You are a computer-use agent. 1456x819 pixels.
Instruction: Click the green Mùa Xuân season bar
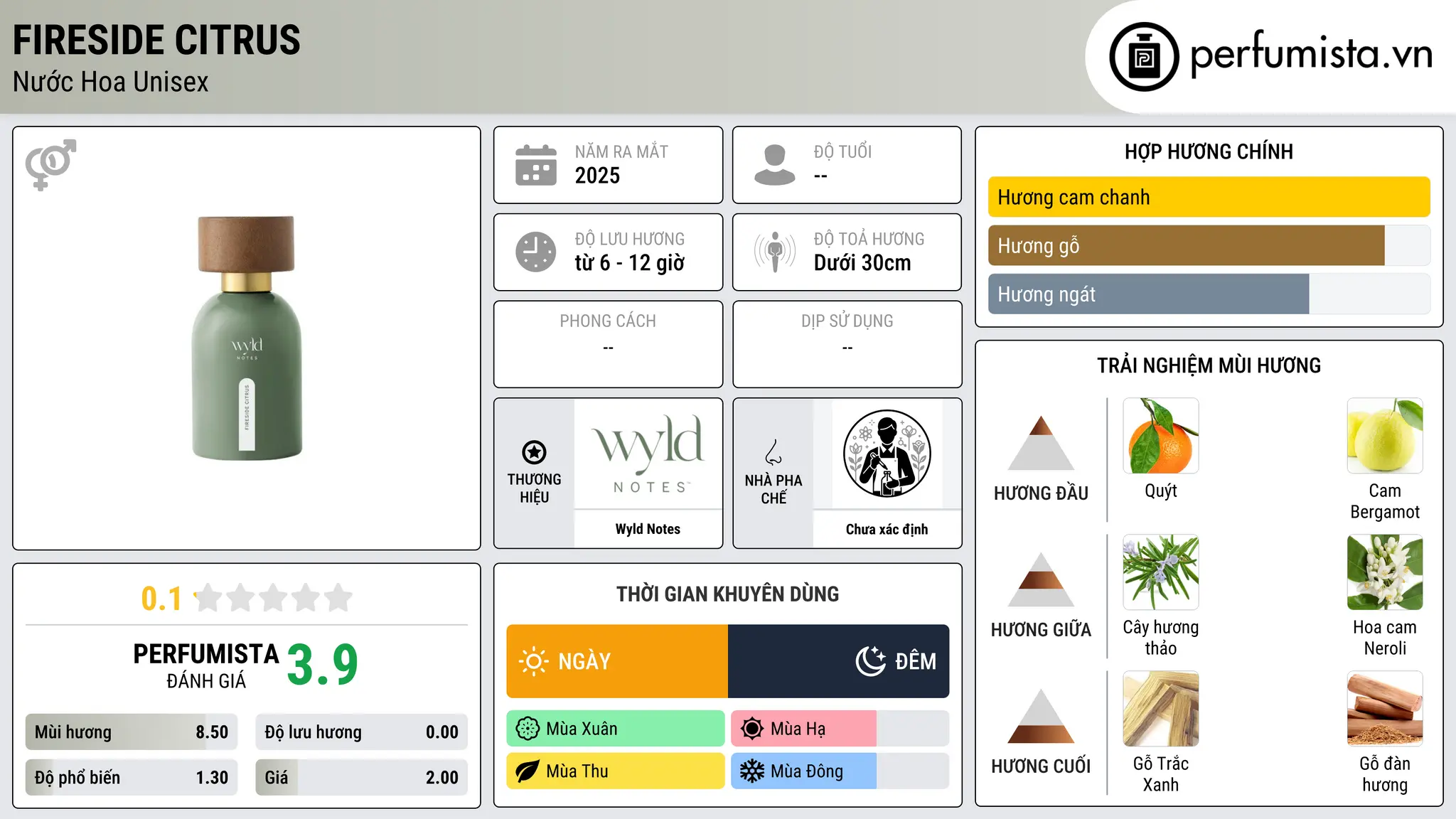[x=616, y=729]
